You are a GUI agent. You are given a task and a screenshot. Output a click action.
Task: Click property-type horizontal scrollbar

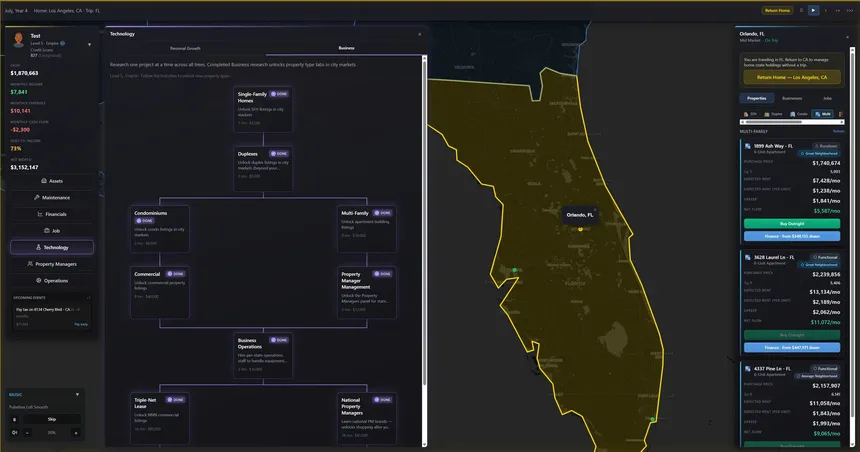(x=792, y=122)
